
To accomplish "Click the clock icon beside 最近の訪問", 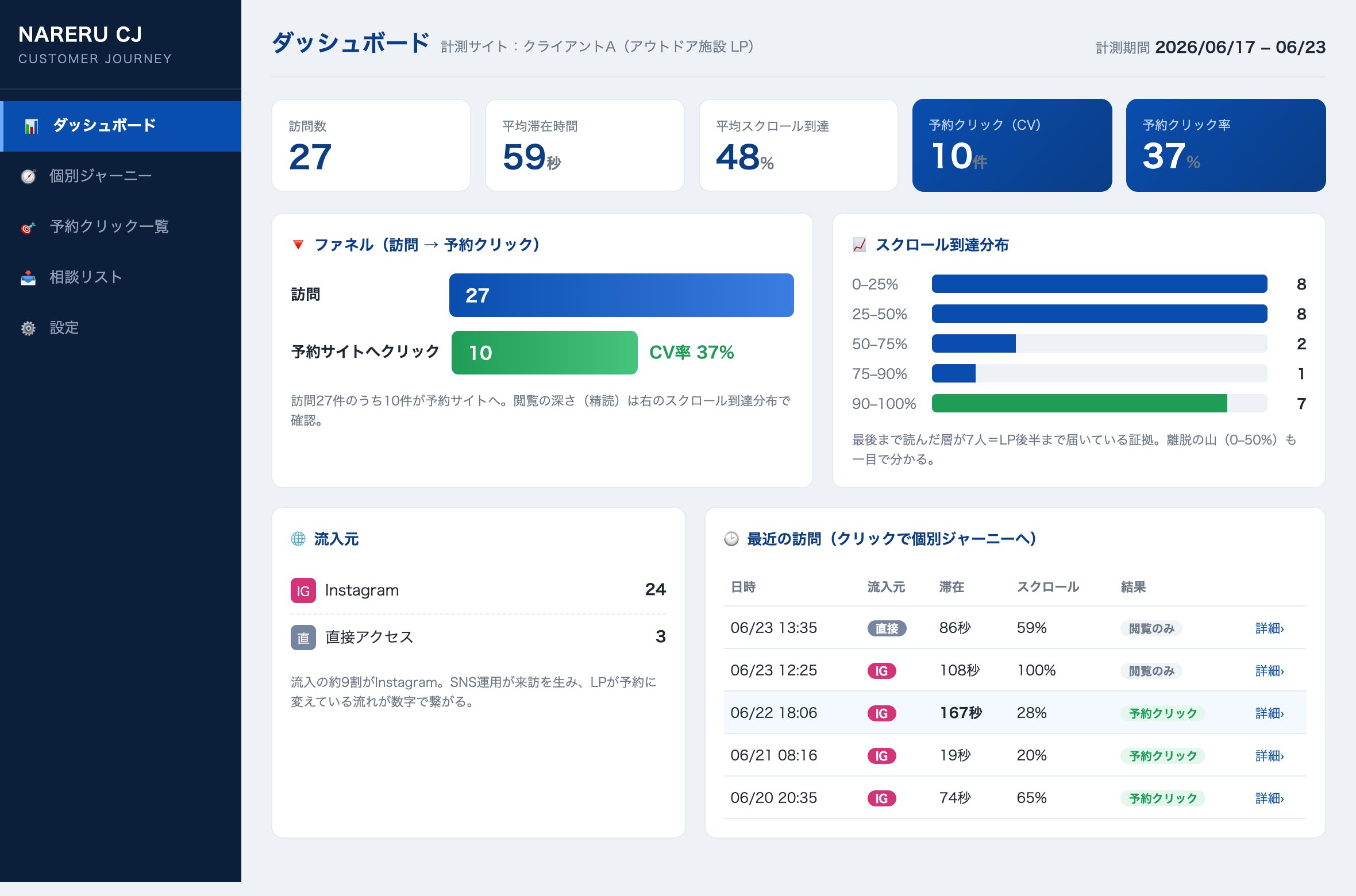I will (x=731, y=539).
